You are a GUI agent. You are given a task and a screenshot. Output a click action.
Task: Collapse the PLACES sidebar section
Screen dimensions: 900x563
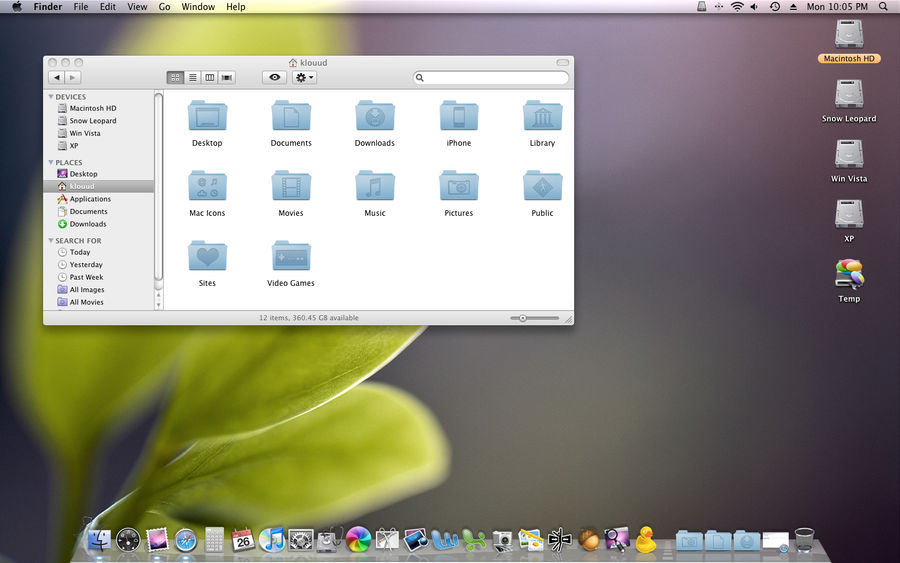coord(51,162)
